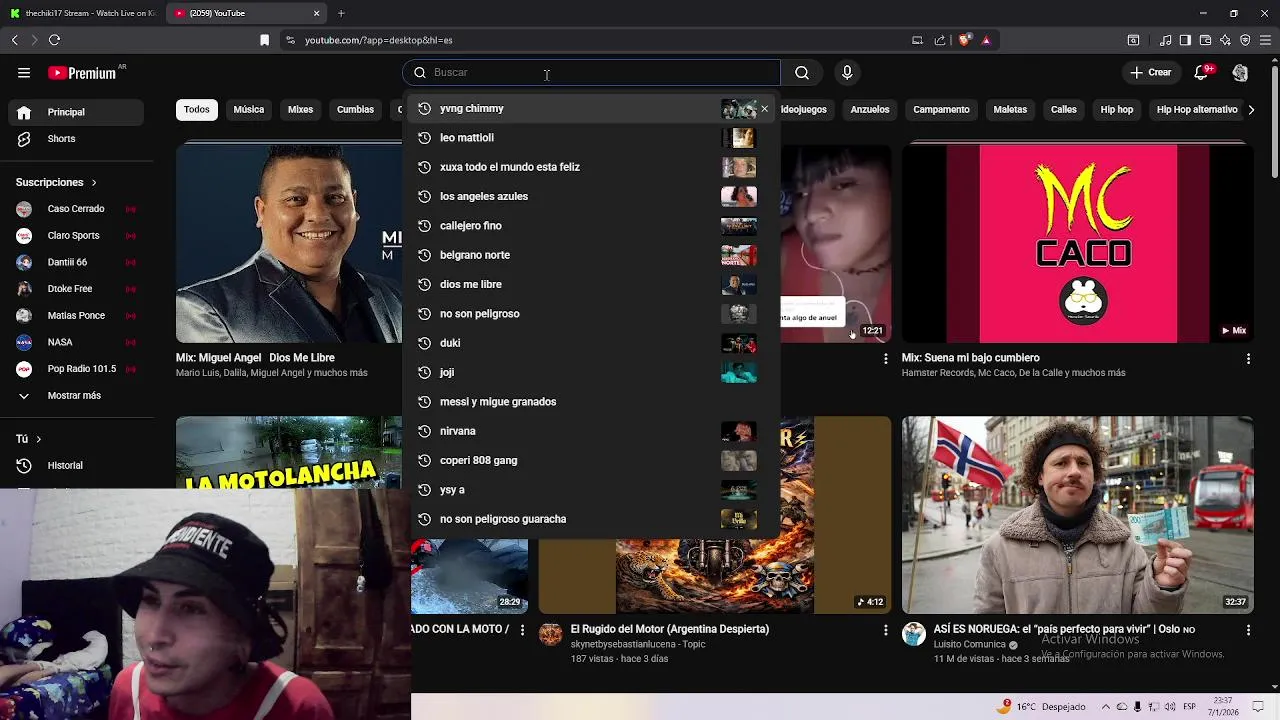Open the 'Pop Radio 101.5' subscription
The image size is (1280, 720).
point(78,369)
